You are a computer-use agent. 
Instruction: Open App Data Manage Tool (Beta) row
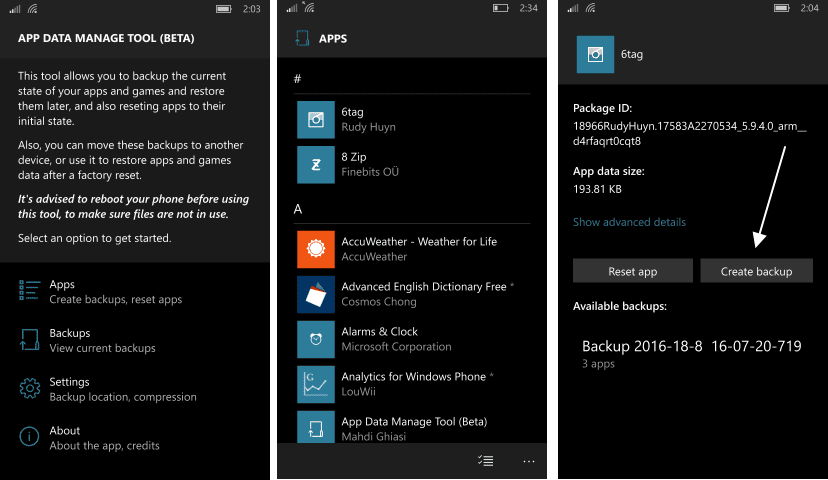pyautogui.click(x=413, y=427)
